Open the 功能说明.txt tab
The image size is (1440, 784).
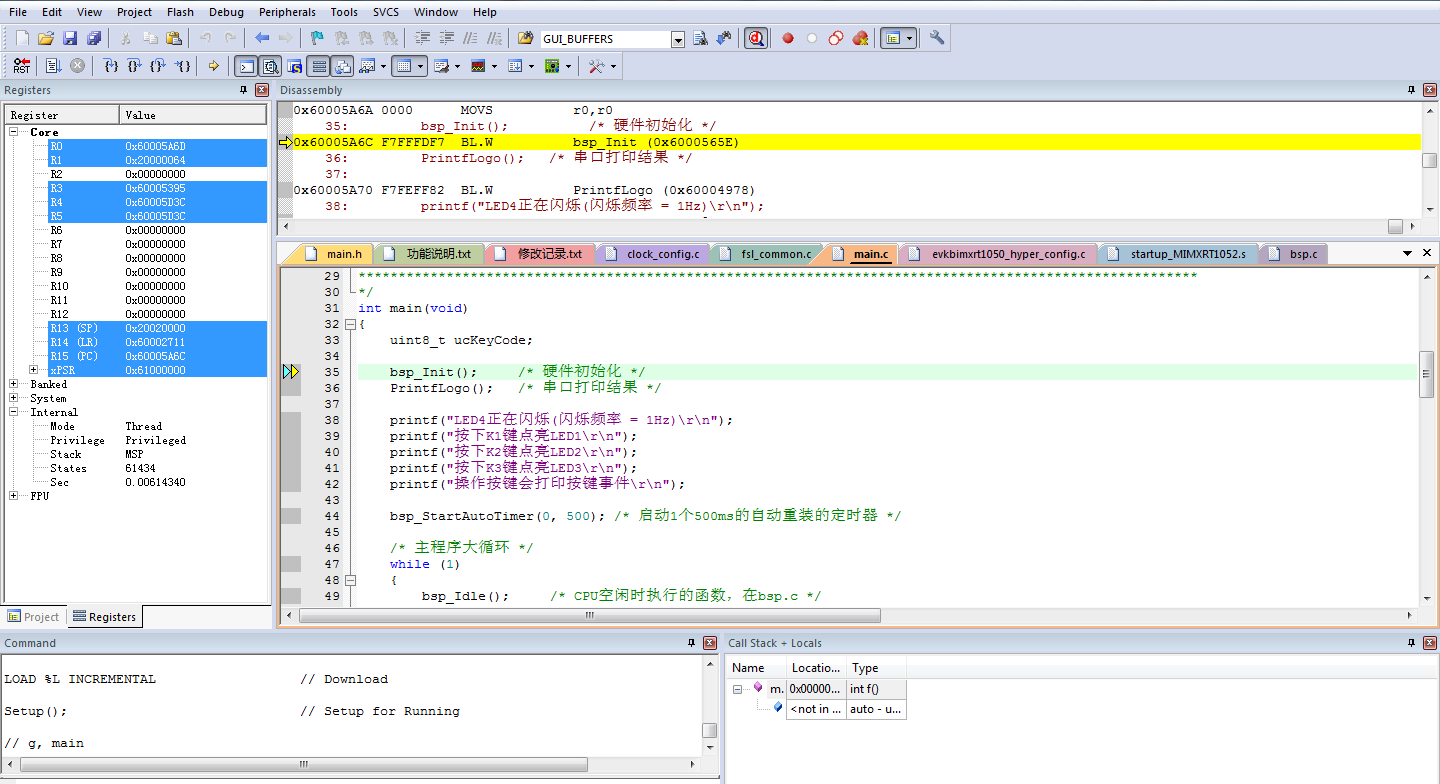tap(429, 254)
